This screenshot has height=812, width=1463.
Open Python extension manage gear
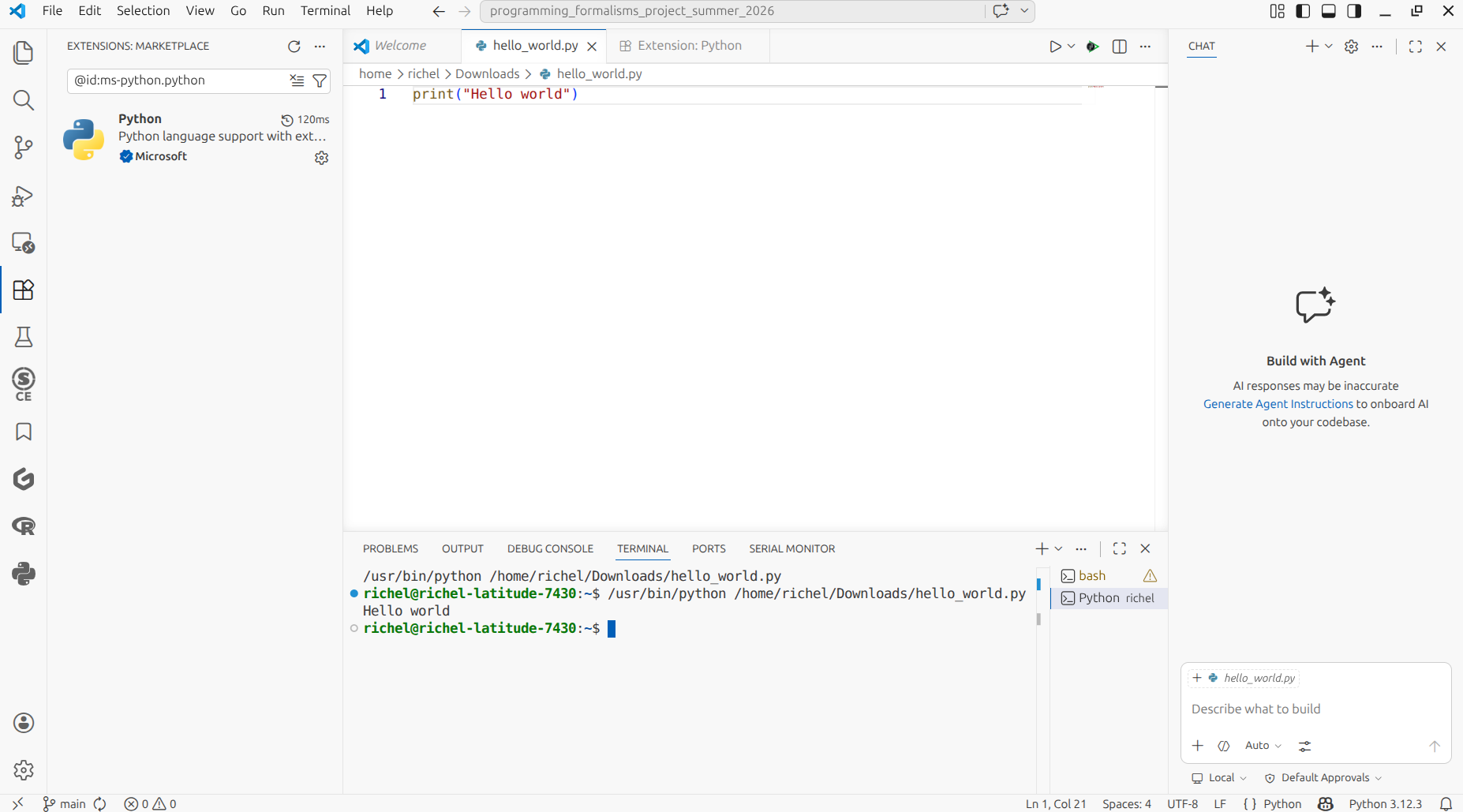[x=321, y=158]
